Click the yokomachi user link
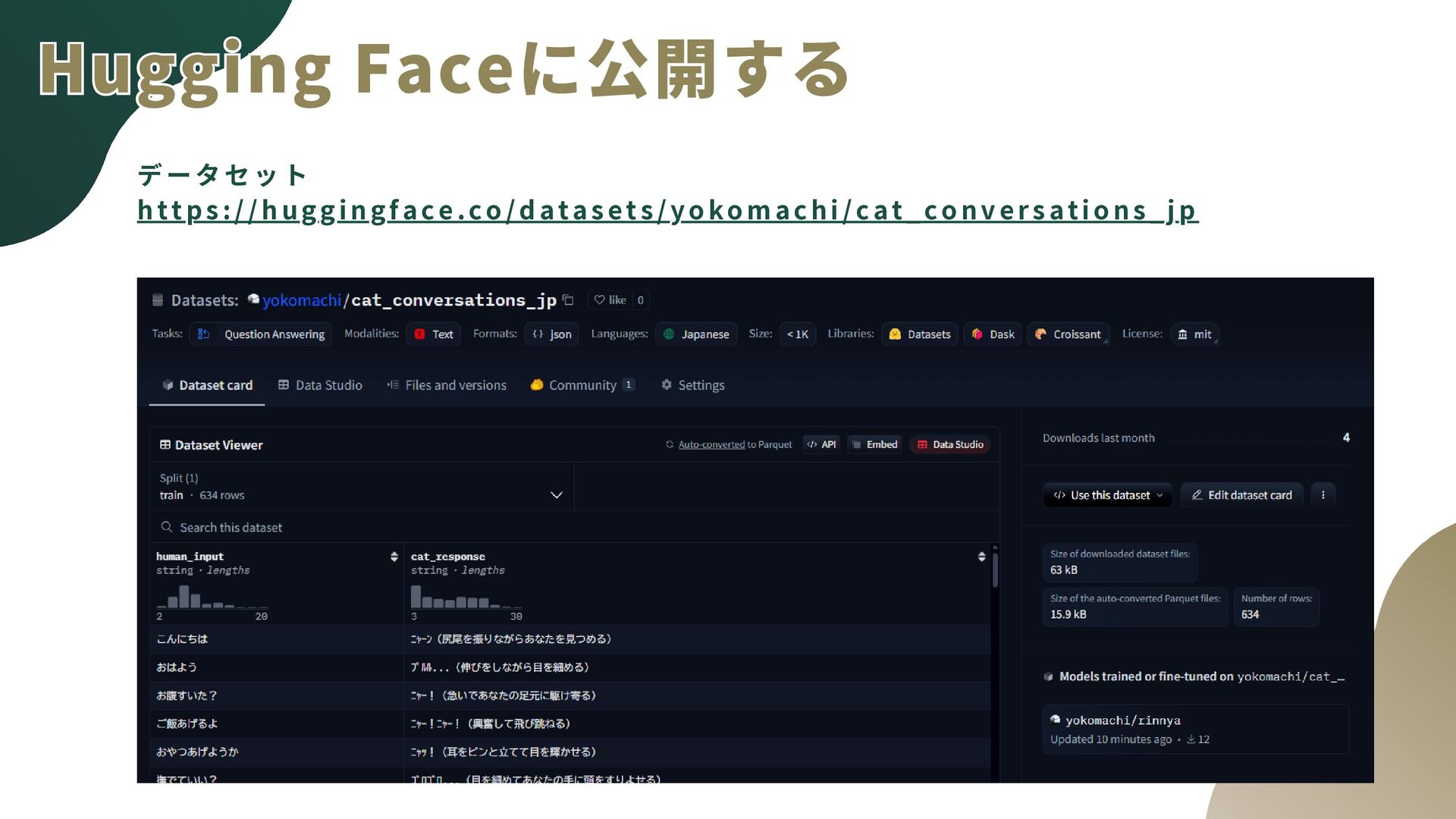This screenshot has height=819, width=1456. 302,300
